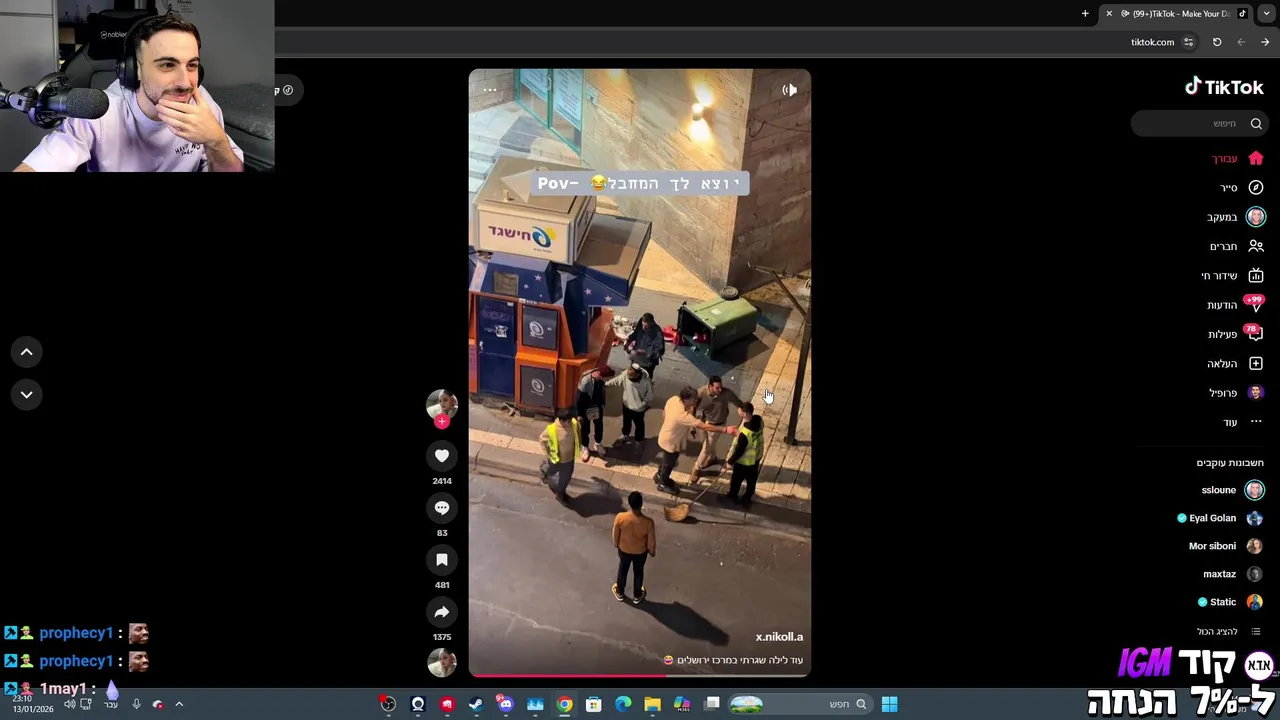Toggle video sound with speaker icon
The image size is (1280, 720).
click(x=789, y=90)
